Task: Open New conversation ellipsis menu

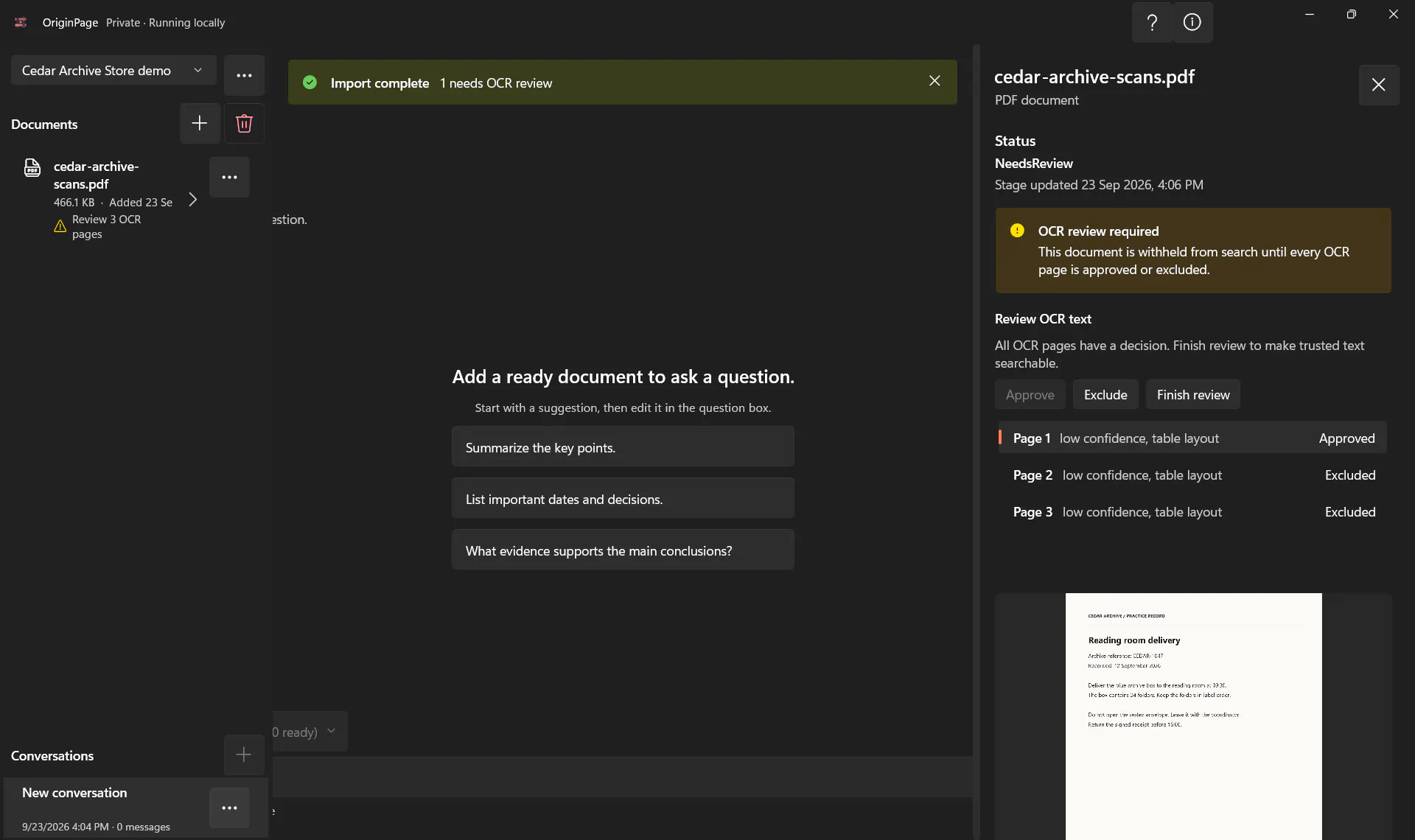Action: [229, 808]
